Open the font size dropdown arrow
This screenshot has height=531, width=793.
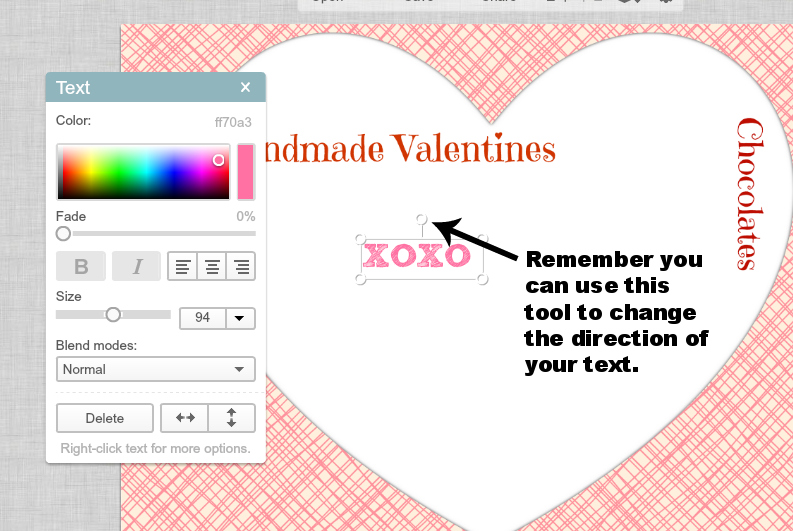pos(241,318)
